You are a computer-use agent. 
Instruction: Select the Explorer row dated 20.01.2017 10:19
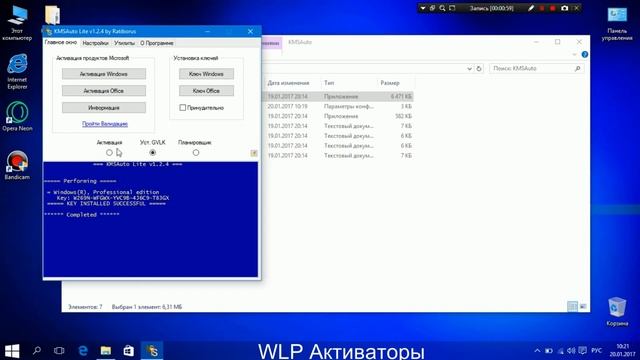point(338,106)
